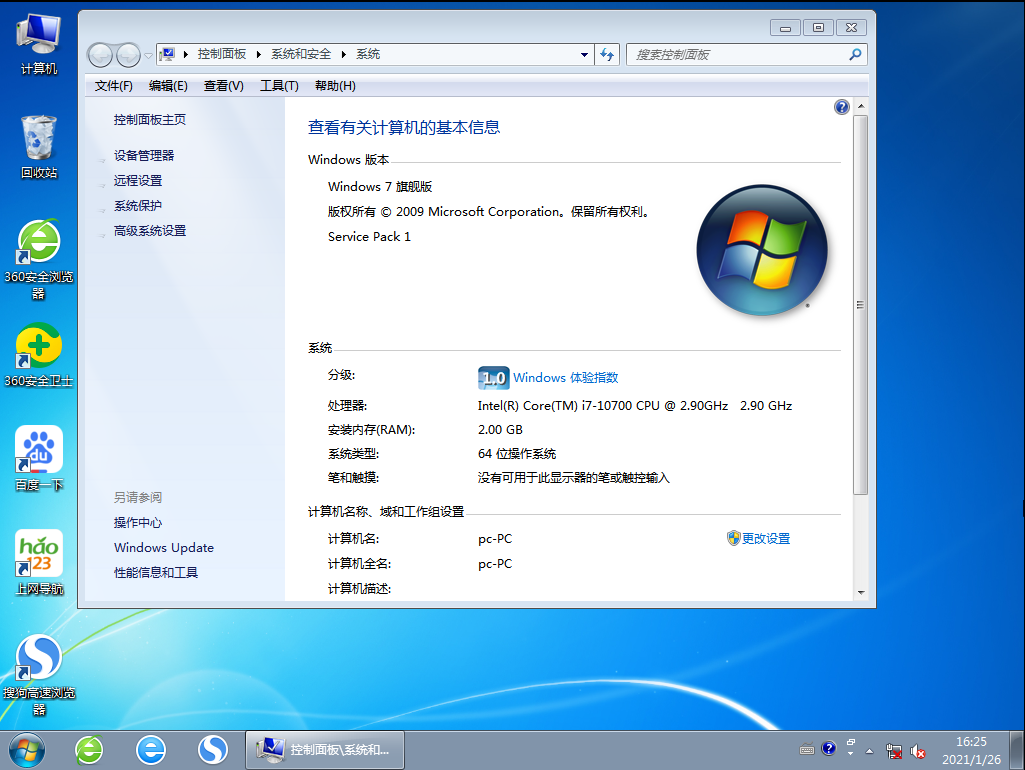Viewport: 1025px width, 770px height.
Task: Open 查看(V) menu
Action: click(x=224, y=86)
